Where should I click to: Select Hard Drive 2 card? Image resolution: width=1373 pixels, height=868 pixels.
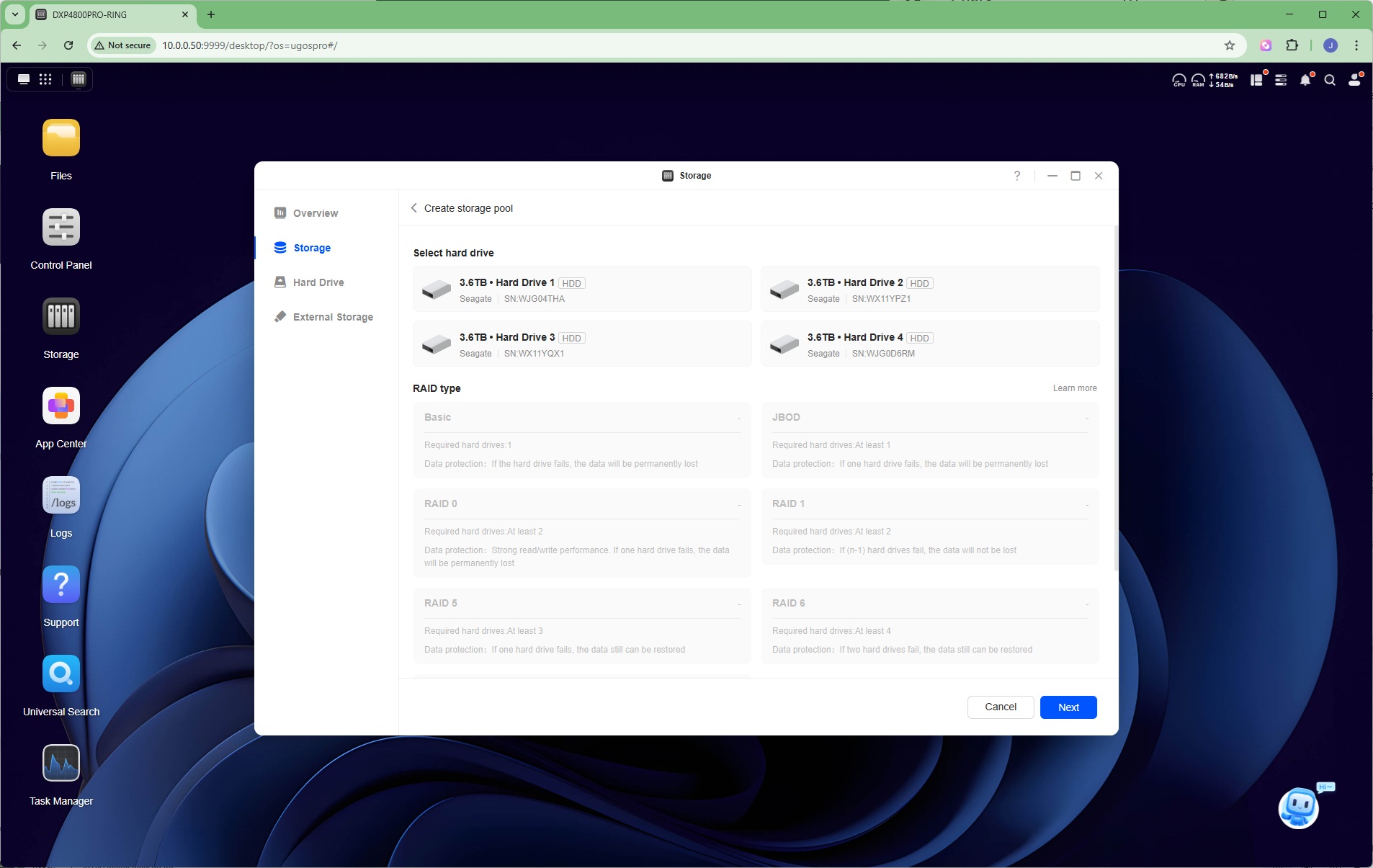point(930,290)
